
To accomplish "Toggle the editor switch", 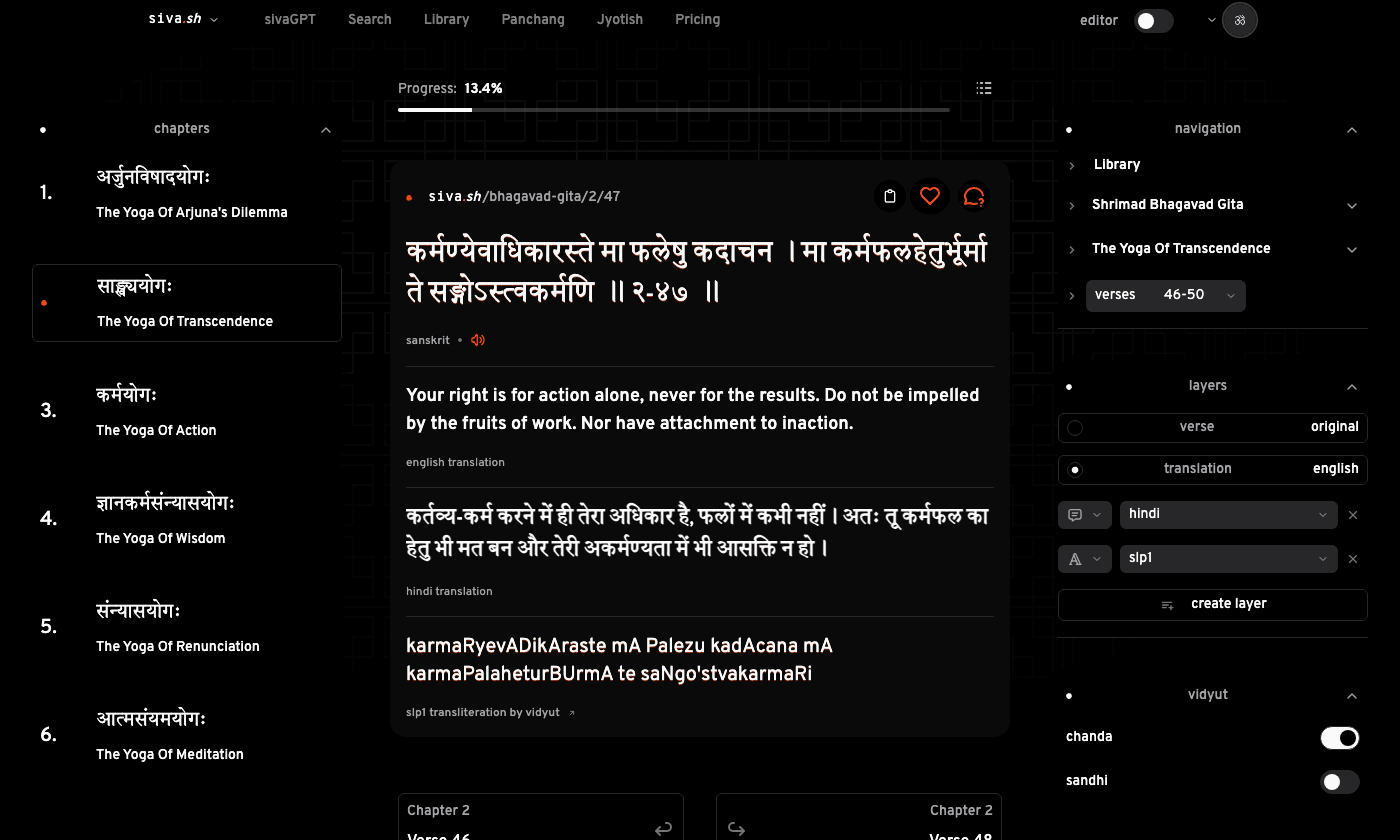I will pyautogui.click(x=1154, y=20).
